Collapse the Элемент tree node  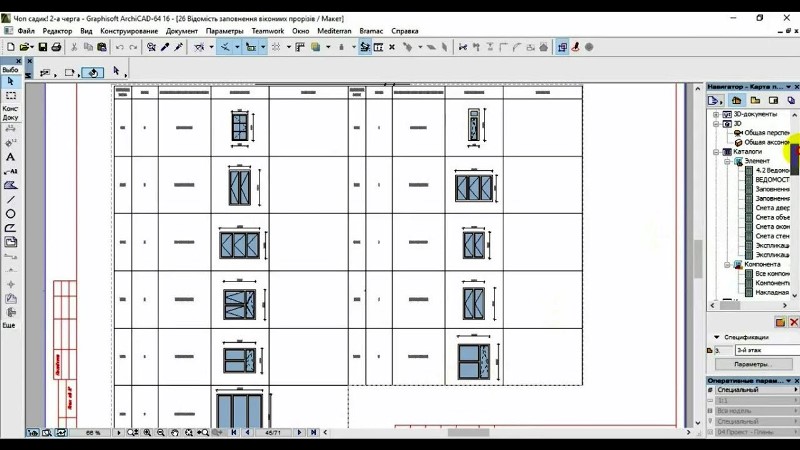click(x=727, y=161)
